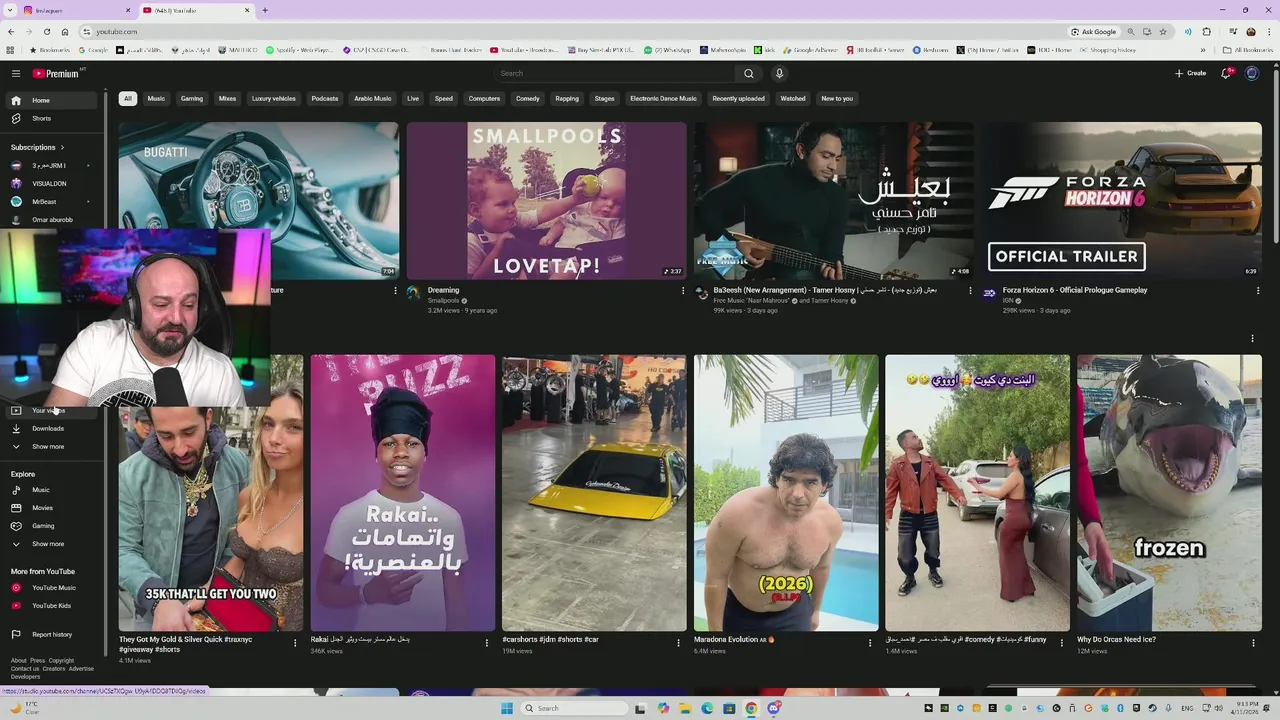Open Music under Explore
Screen dimensions: 1280x720
(x=52, y=490)
